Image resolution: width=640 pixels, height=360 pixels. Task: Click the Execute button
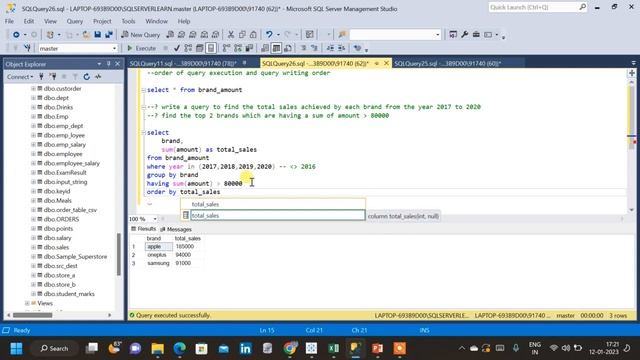click(141, 48)
